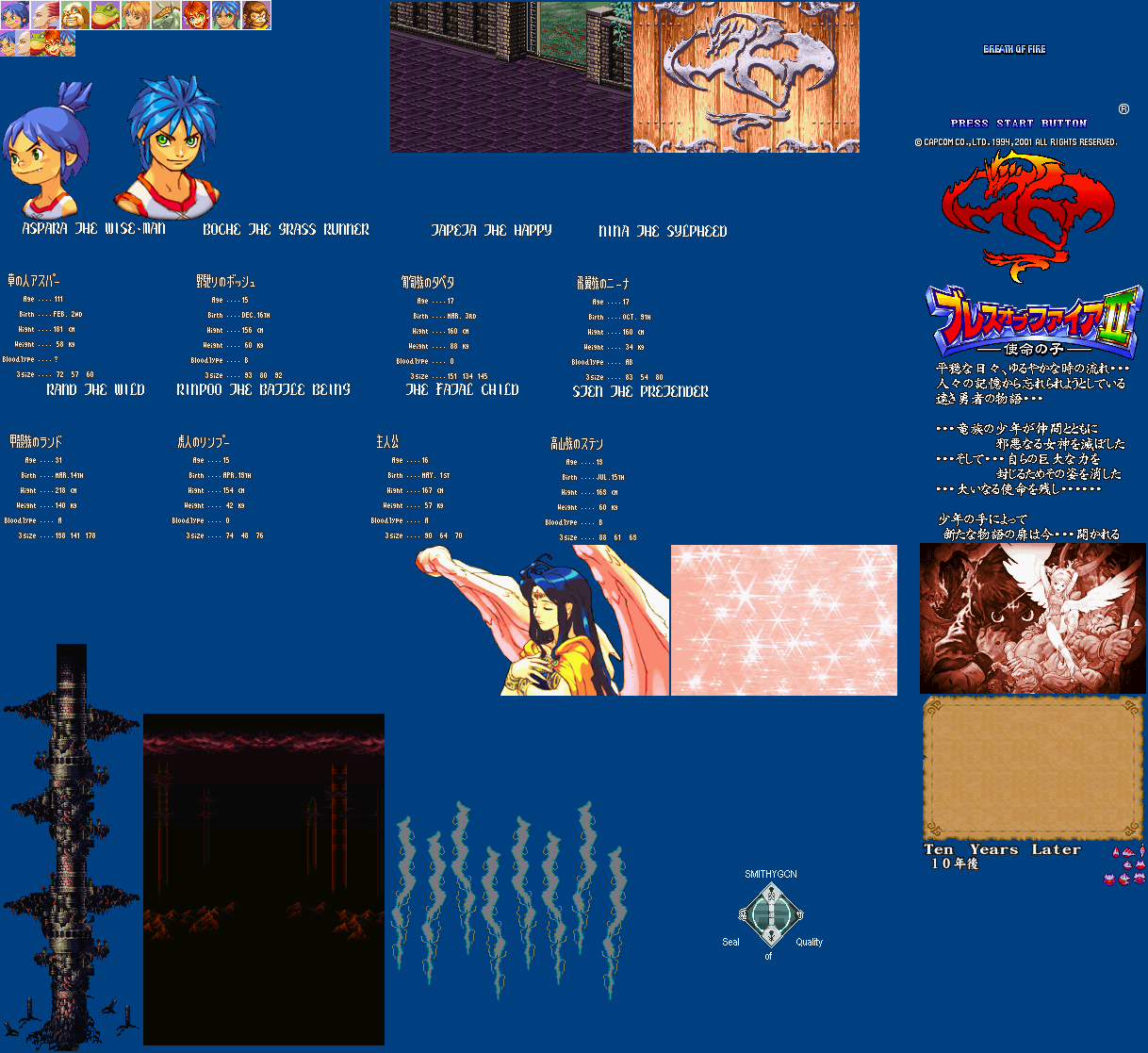Screen dimensions: 1148x1053
Task: Click the Japanese subtitle 使命の子 under logo
Action: point(1034,349)
